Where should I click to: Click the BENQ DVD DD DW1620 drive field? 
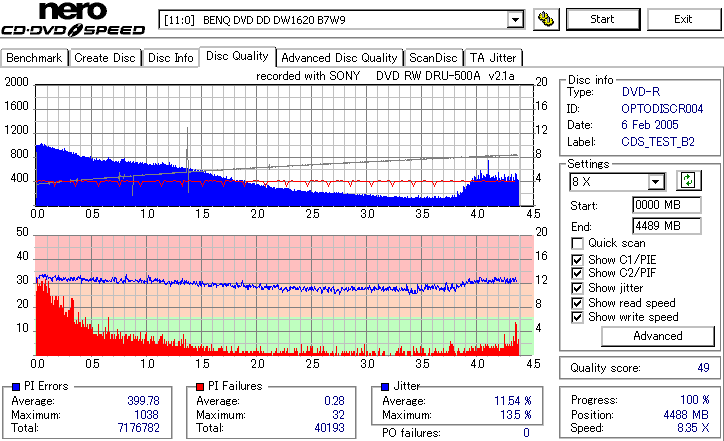(x=341, y=20)
